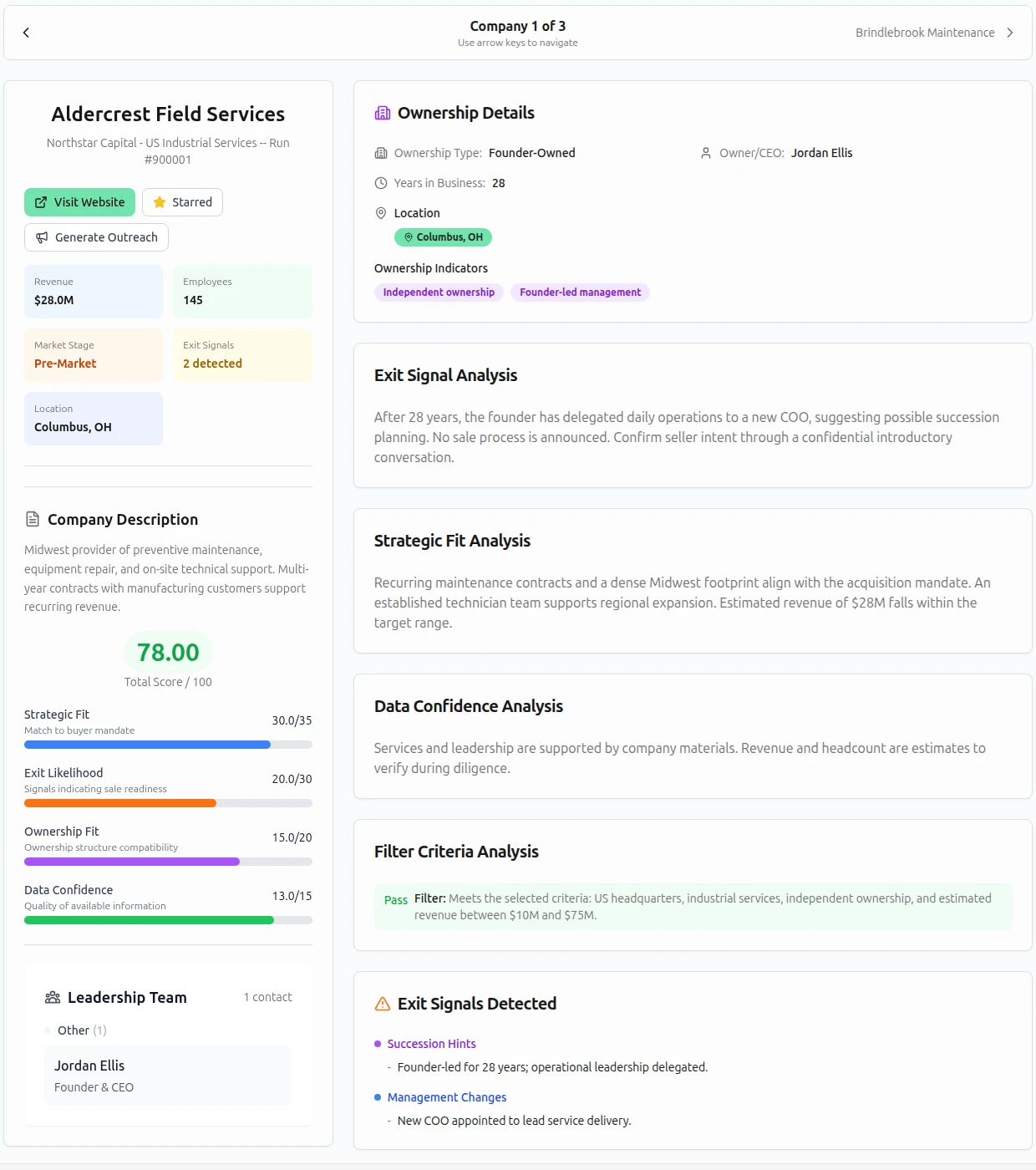
Task: Click the green Pass label in Filter Criteria
Action: [396, 900]
